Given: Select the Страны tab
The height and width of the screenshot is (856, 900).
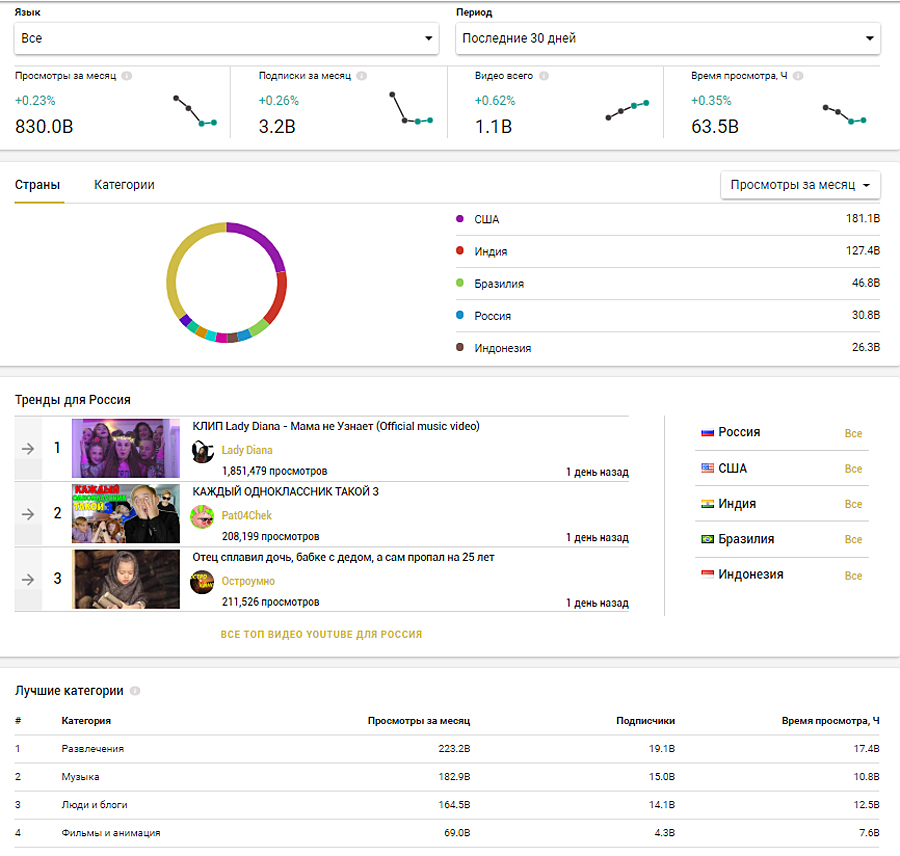Looking at the screenshot, I should (x=37, y=185).
